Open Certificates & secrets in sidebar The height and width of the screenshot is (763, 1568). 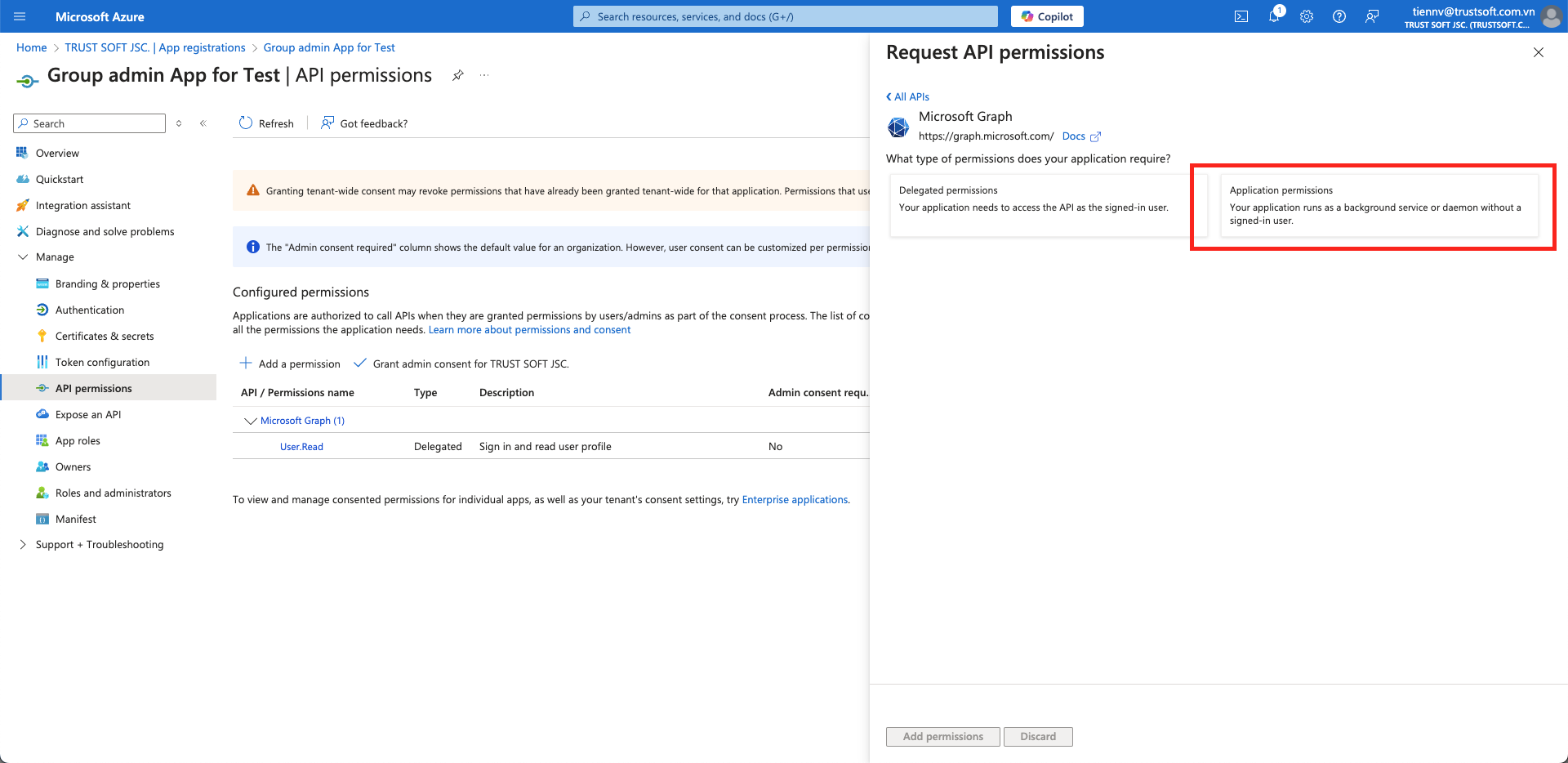click(105, 336)
